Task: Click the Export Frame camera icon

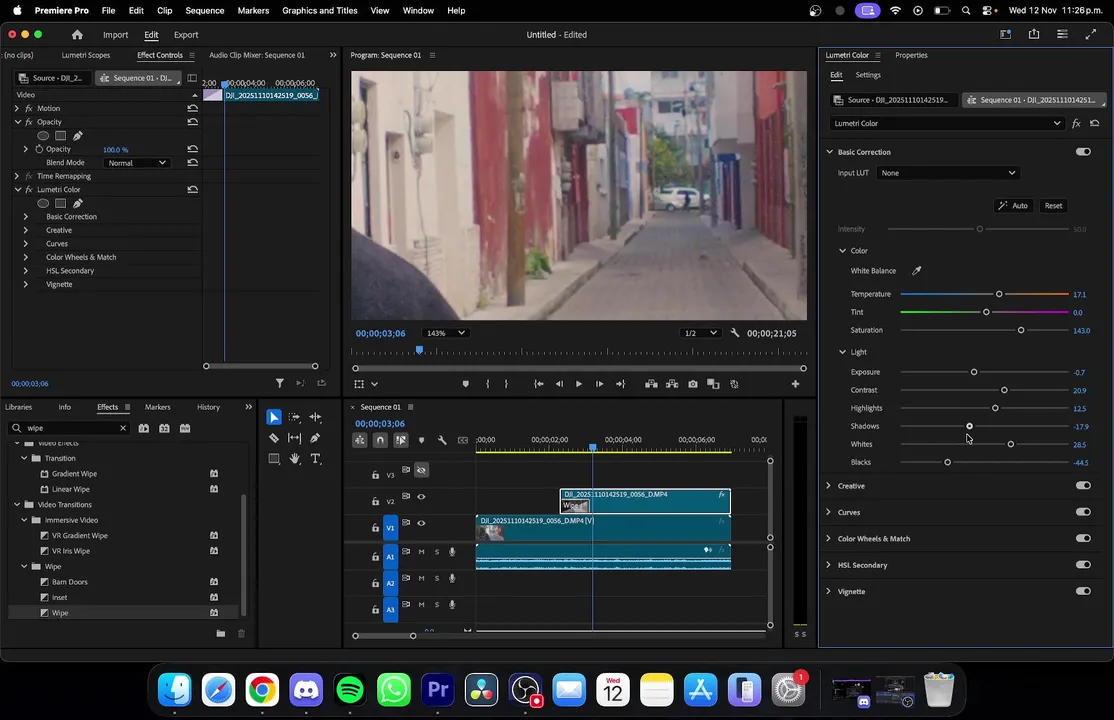Action: tap(692, 384)
